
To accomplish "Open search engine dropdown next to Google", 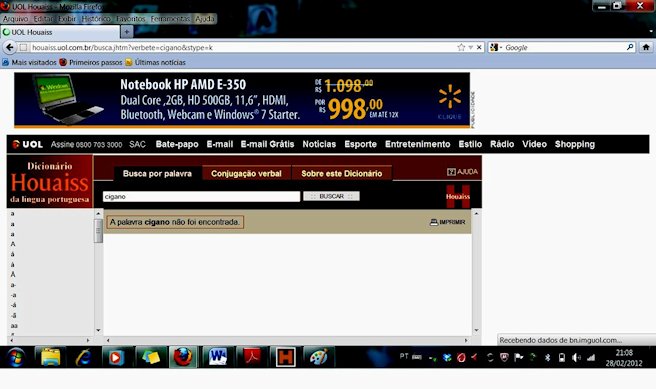I will (501, 47).
